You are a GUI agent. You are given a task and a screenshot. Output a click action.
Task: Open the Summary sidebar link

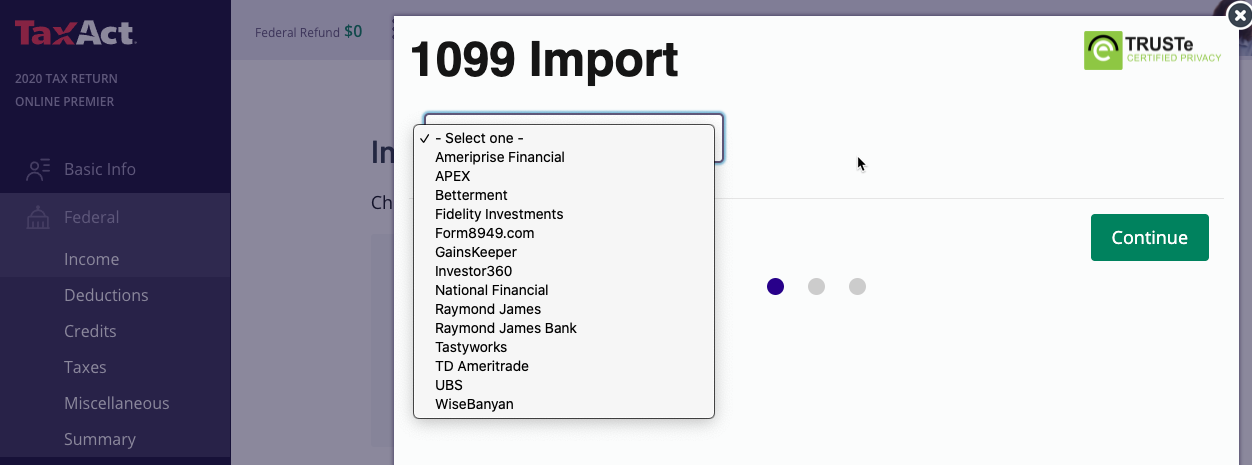pyautogui.click(x=100, y=439)
